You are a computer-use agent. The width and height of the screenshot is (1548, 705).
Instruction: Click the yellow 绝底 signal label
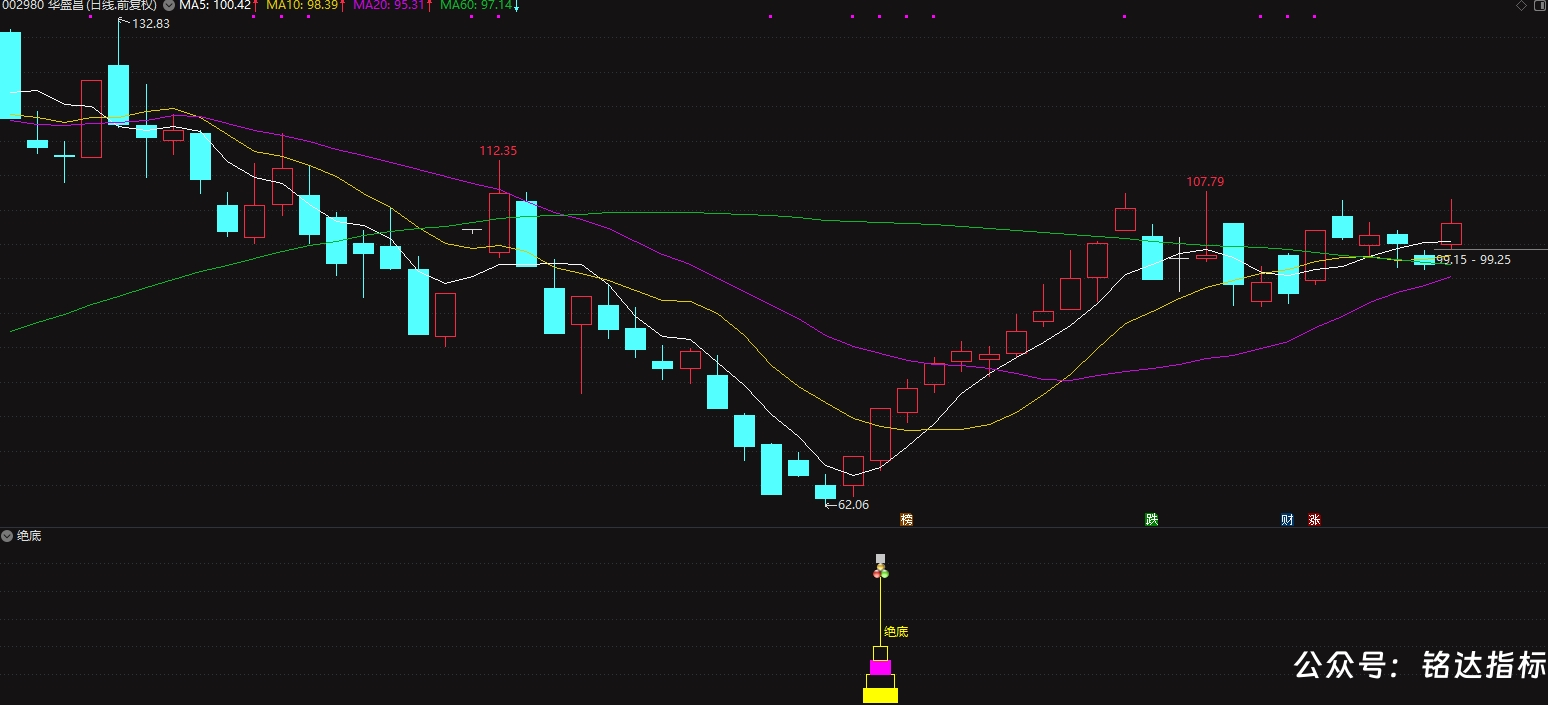tap(896, 632)
